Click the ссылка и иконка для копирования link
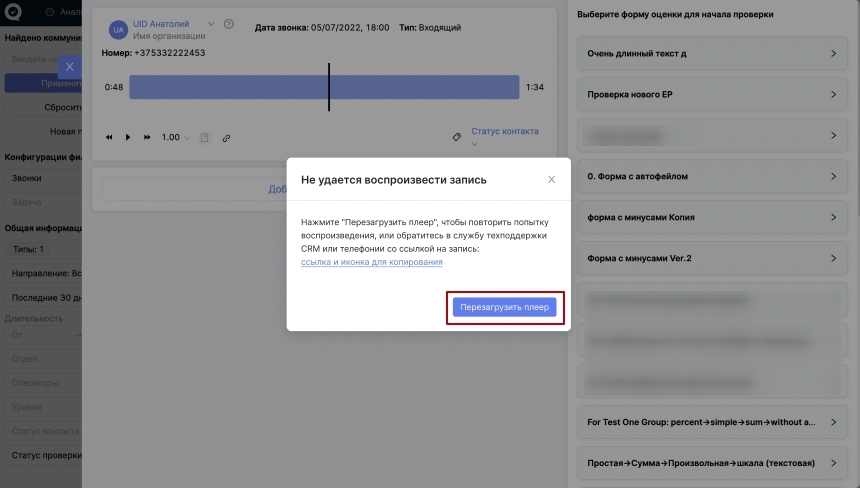The image size is (860, 488). tap(371, 262)
